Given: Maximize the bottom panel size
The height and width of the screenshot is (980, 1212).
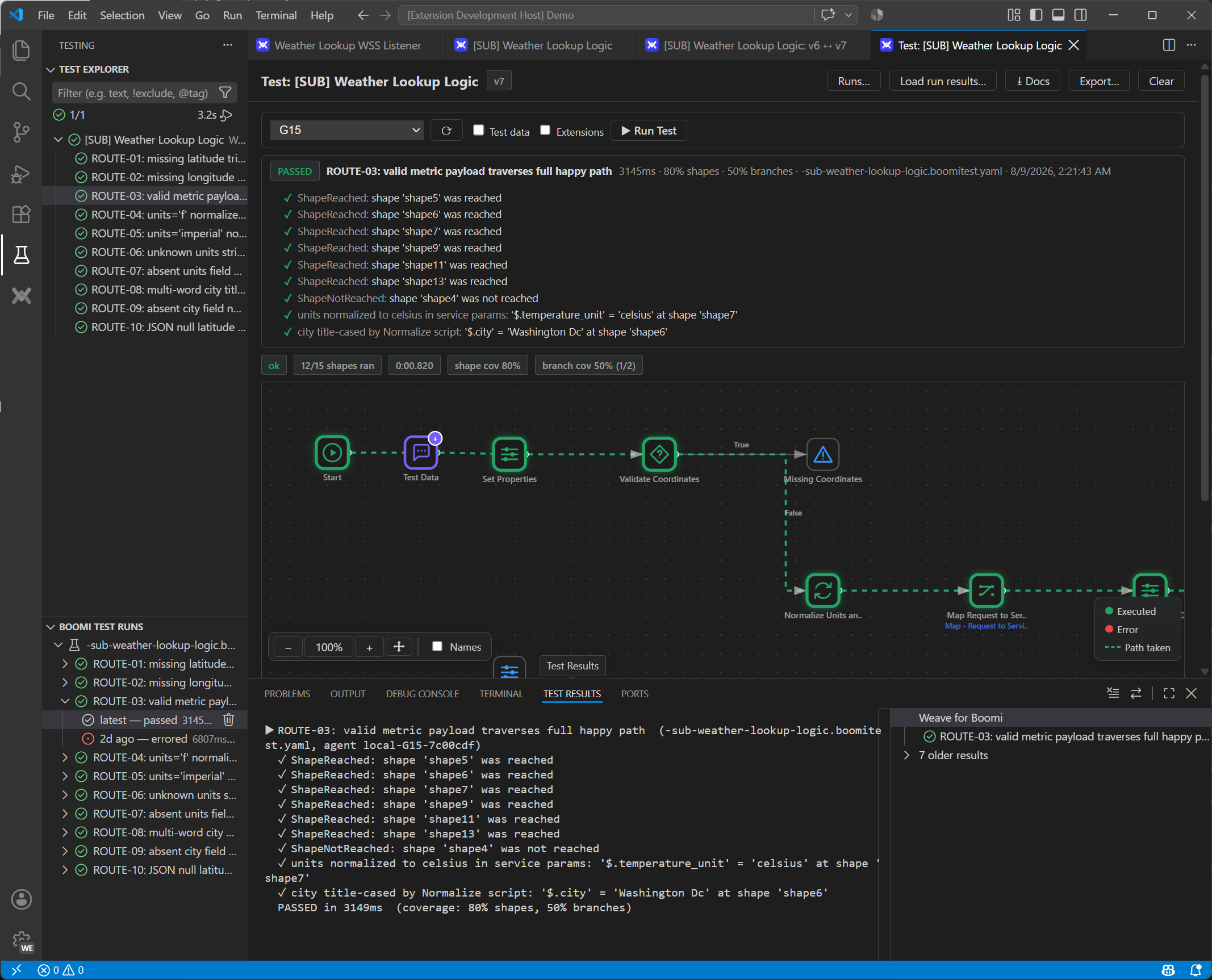Looking at the screenshot, I should 1169,693.
